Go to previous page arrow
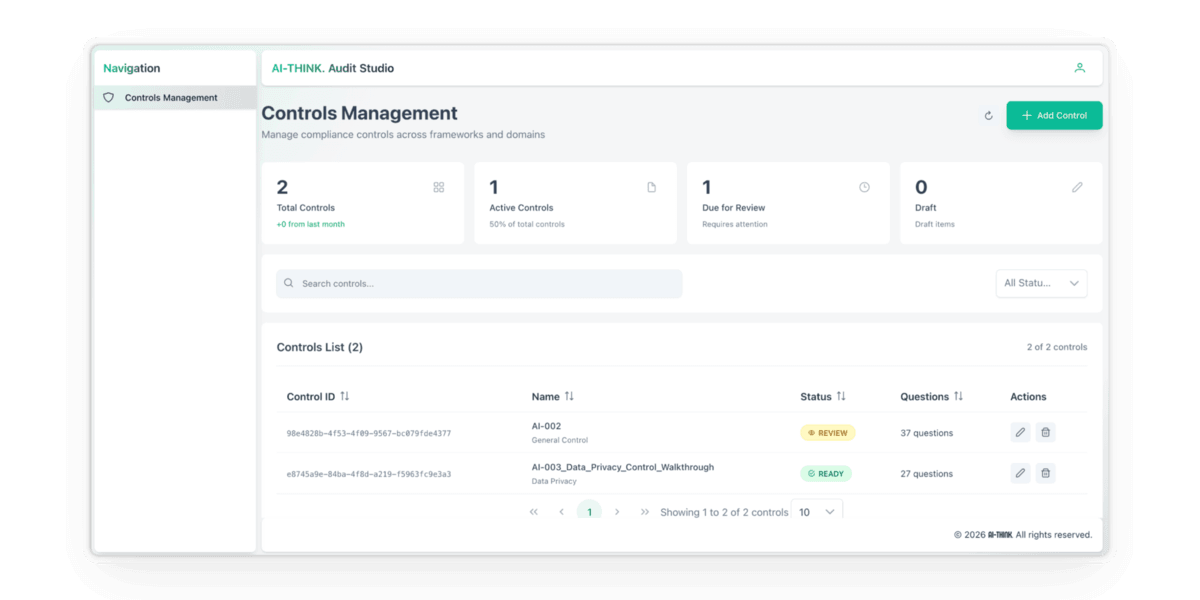The image size is (1200, 600). (x=562, y=512)
